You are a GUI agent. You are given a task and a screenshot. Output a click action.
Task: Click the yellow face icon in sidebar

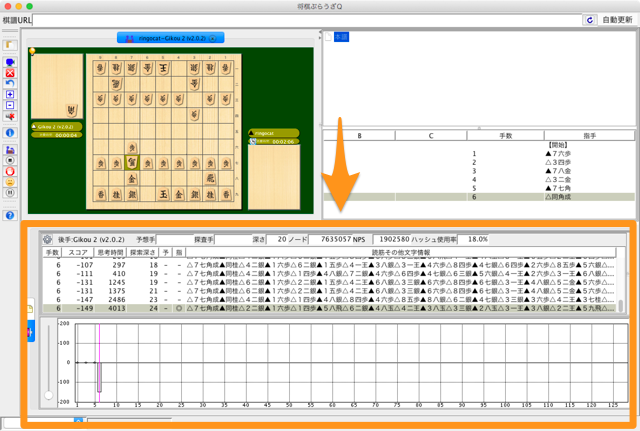(10, 181)
